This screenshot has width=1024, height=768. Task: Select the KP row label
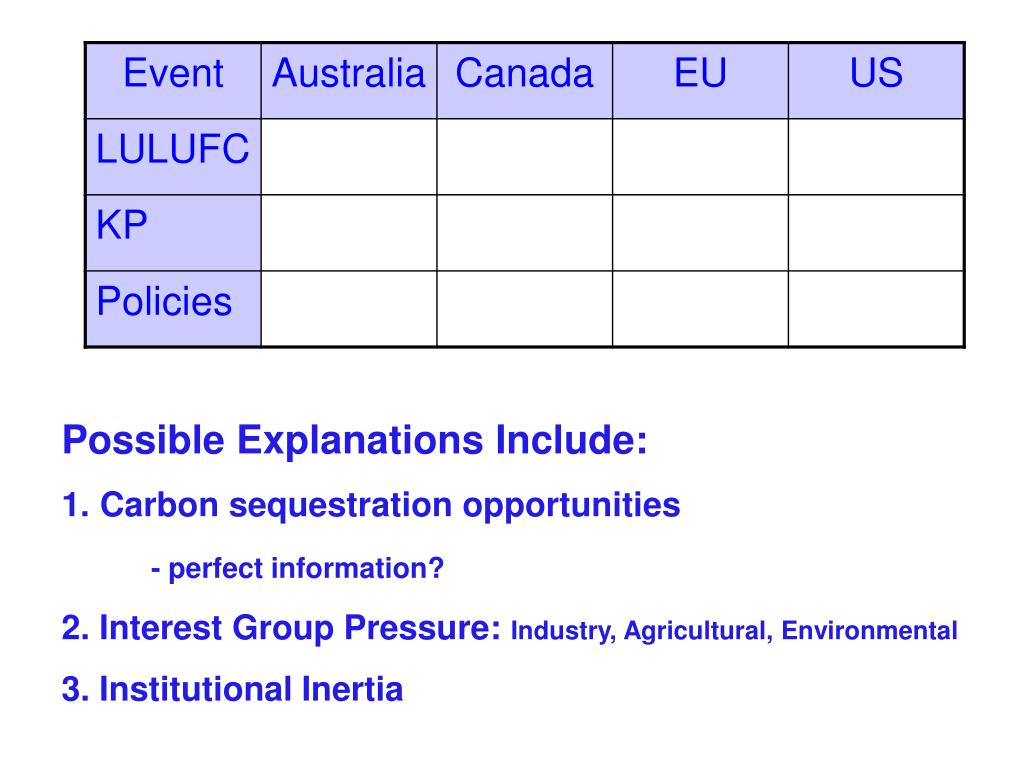[x=173, y=232]
